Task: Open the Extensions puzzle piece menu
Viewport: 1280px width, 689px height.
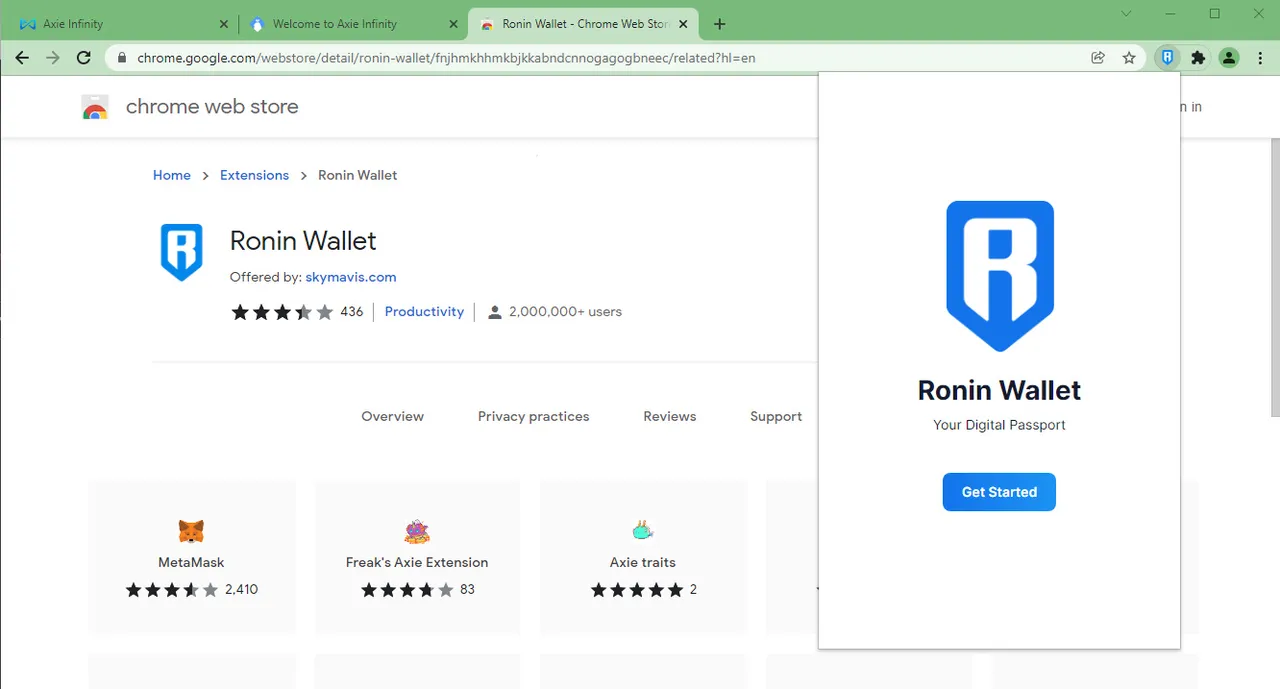Action: (1198, 58)
